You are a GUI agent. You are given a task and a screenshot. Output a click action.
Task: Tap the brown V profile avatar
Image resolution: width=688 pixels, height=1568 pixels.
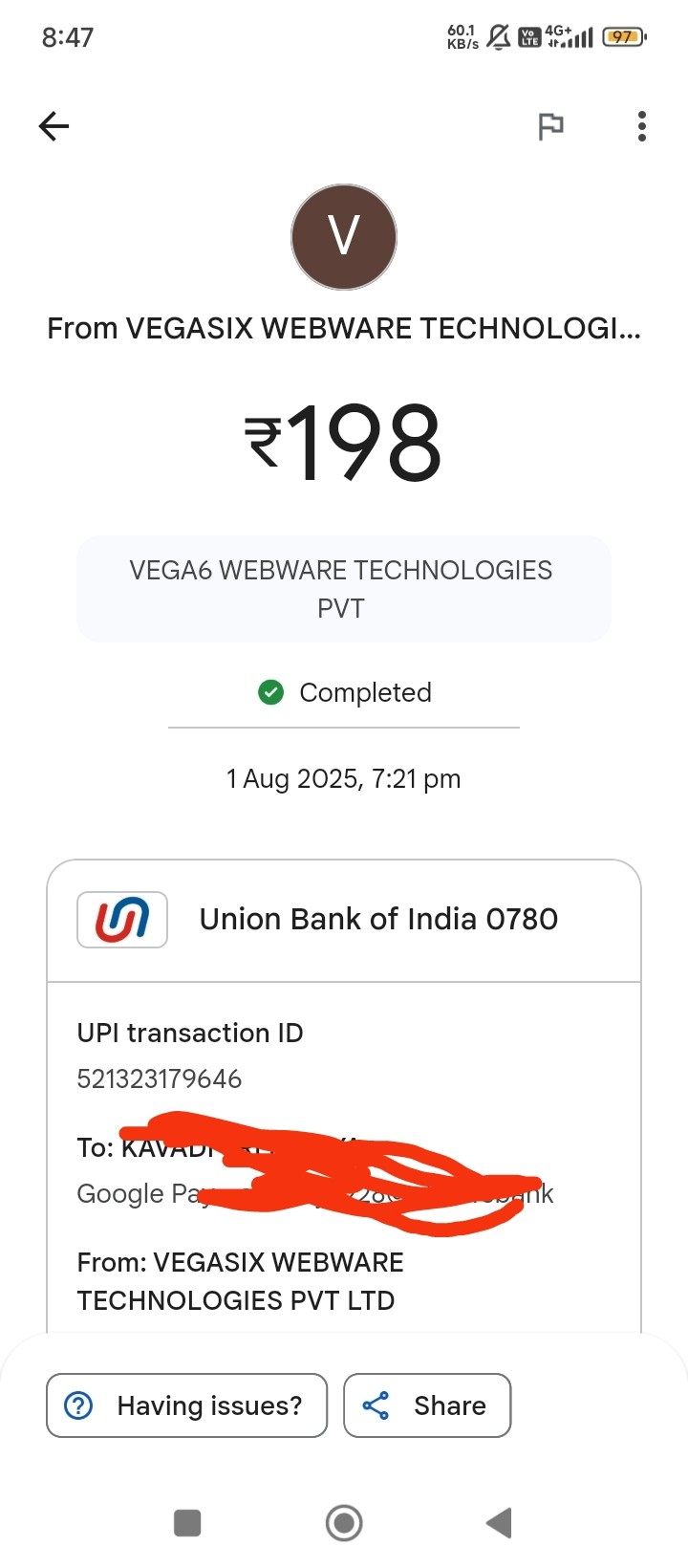tap(344, 237)
